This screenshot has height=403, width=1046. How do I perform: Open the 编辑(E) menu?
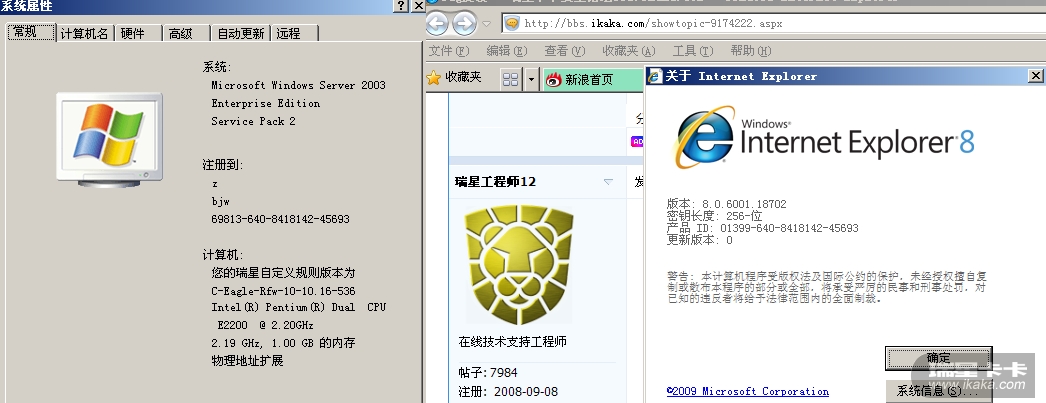point(507,51)
